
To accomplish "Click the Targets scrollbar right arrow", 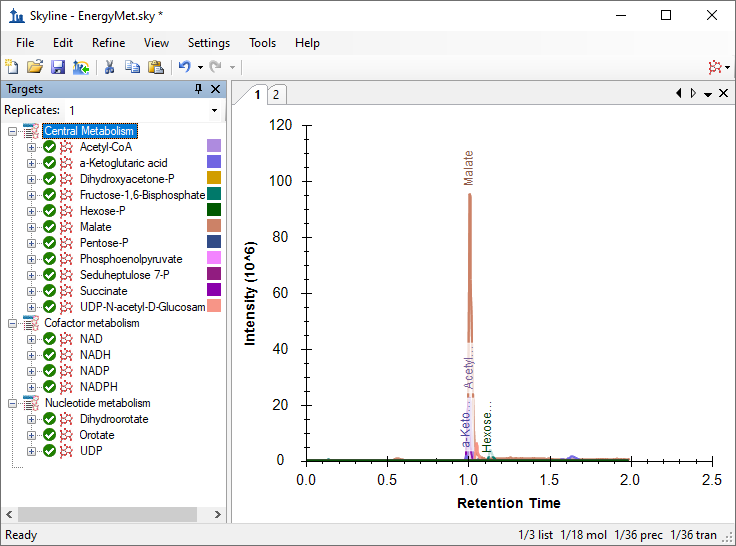I will [x=217, y=515].
